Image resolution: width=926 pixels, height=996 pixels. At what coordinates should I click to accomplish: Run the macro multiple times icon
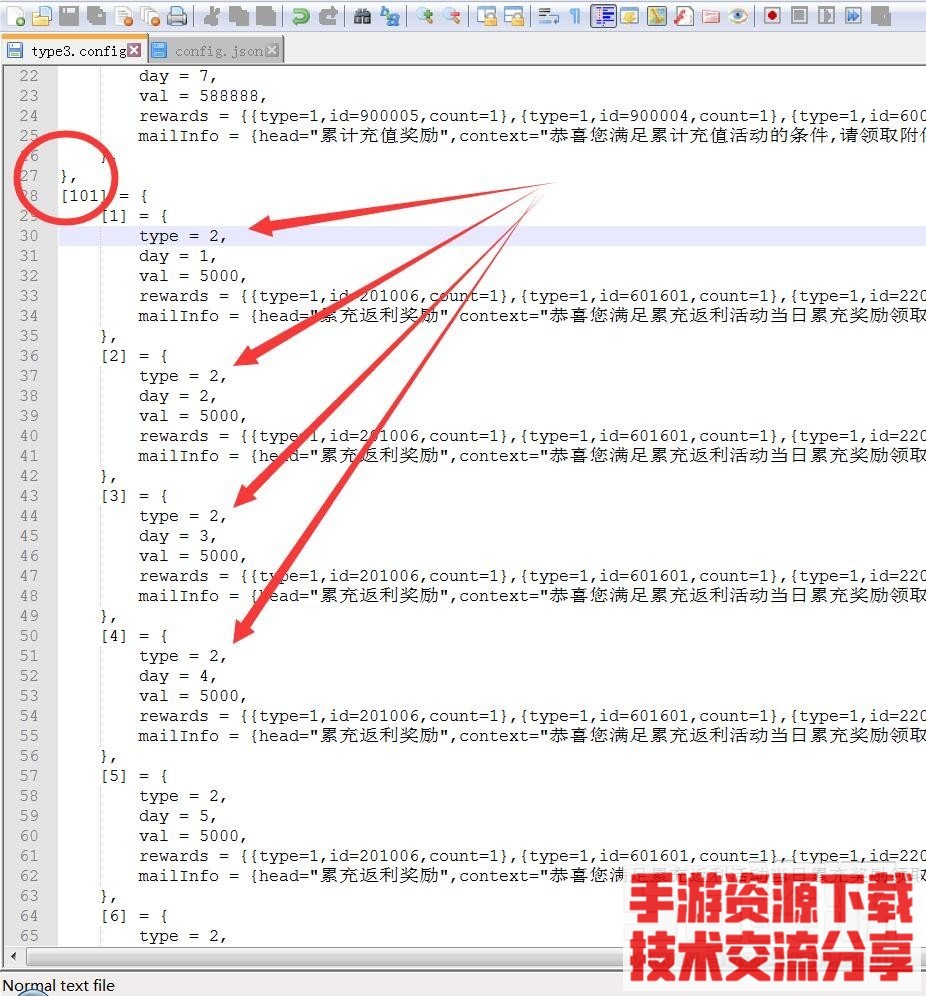tap(854, 16)
